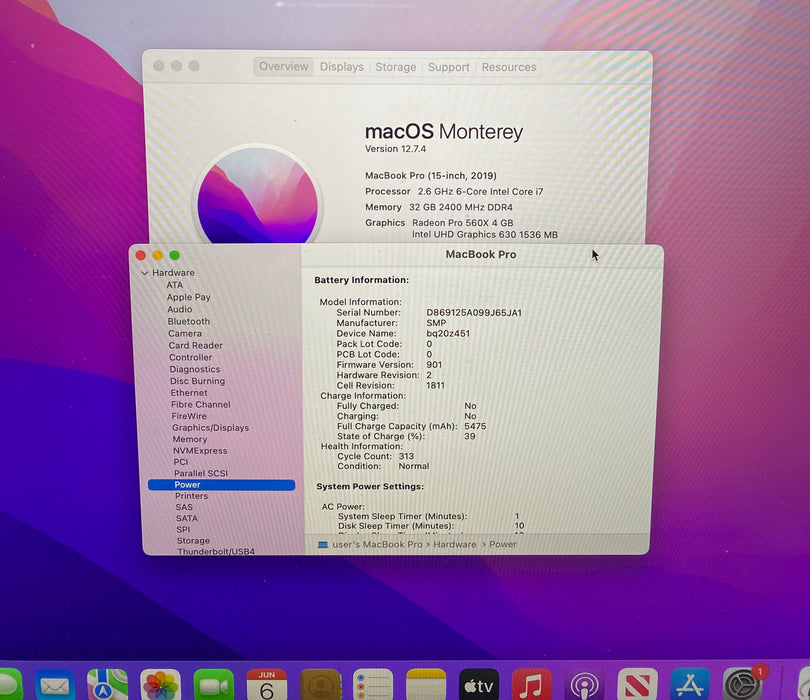Select Printers in the sidebar
810x700 pixels.
191,496
